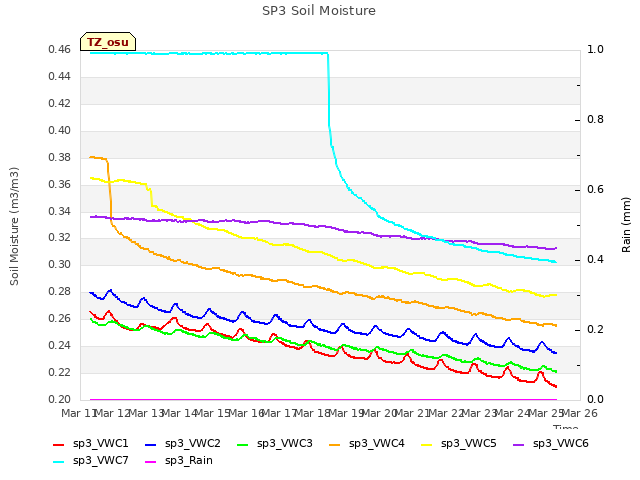Screen dimensions: 640x480
Task: Click the 0.22 left axis tick
Action: (x=60, y=373)
